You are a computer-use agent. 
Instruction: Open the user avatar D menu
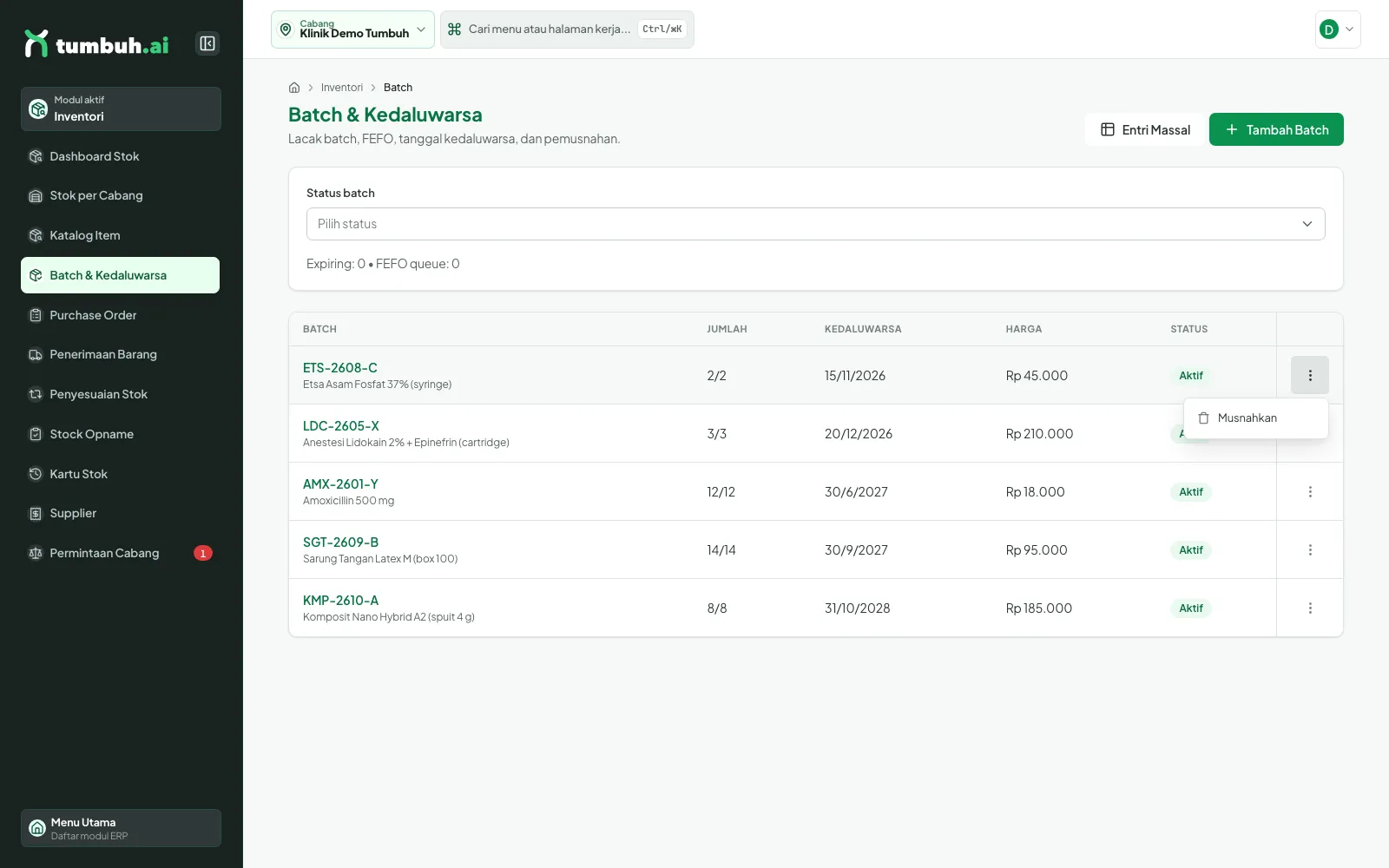[x=1338, y=30]
